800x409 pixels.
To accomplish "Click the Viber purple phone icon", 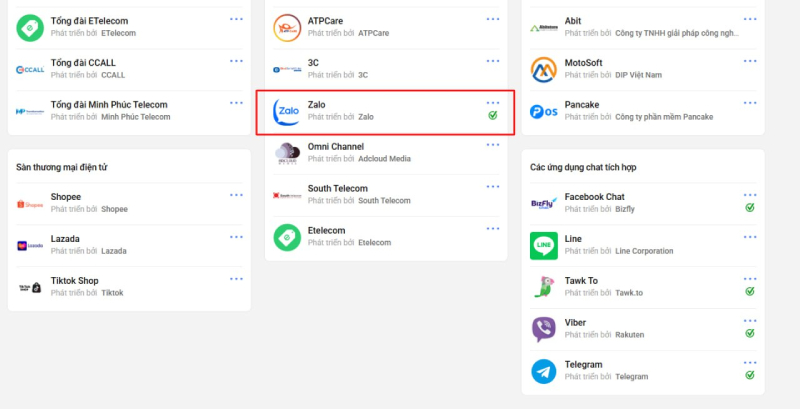I will pyautogui.click(x=544, y=329).
